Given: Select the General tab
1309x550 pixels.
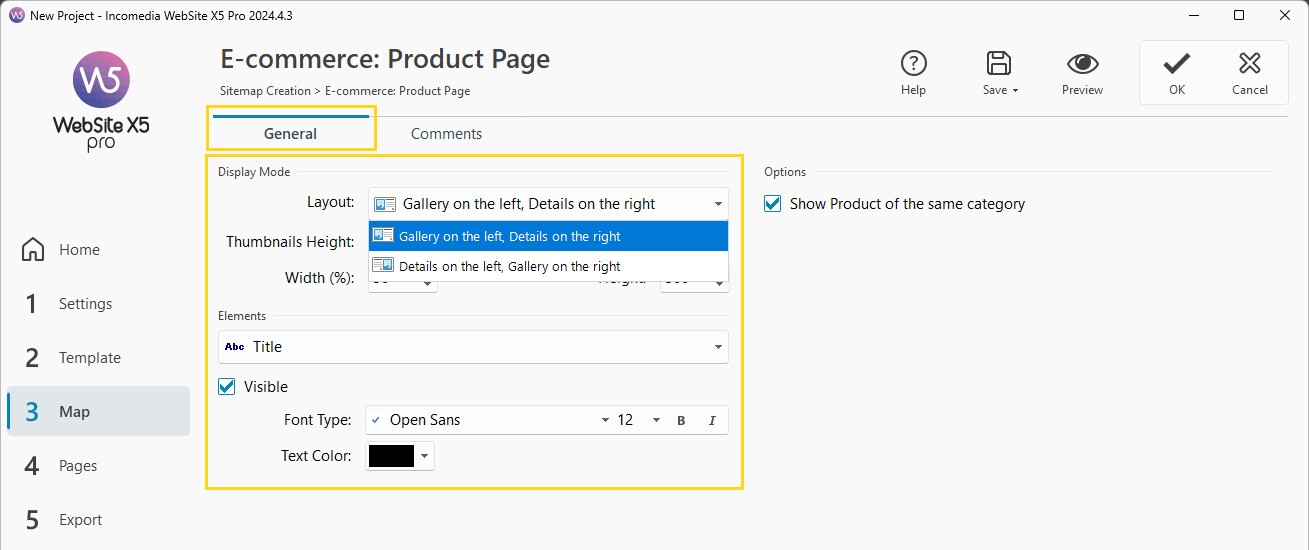Looking at the screenshot, I should pos(290,134).
